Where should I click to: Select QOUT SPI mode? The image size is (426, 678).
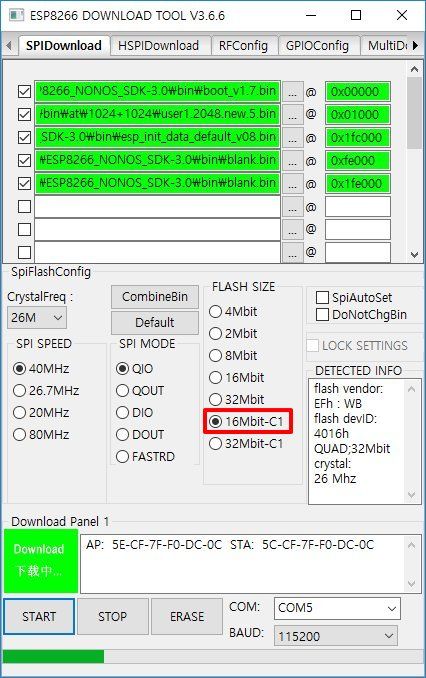(x=141, y=391)
